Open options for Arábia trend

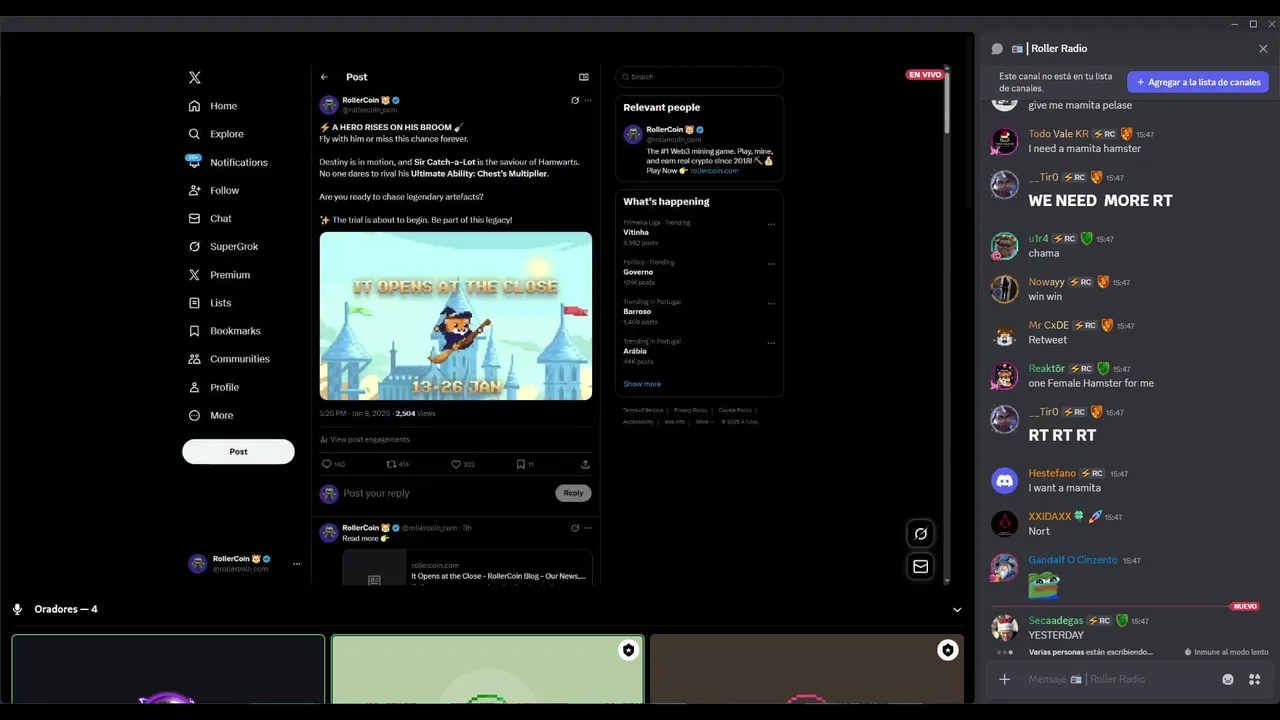(771, 343)
